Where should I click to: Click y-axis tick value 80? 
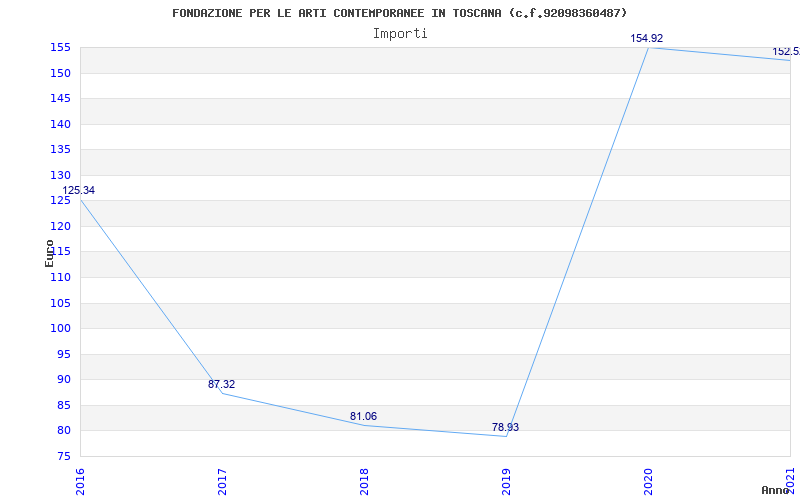click(x=63, y=431)
